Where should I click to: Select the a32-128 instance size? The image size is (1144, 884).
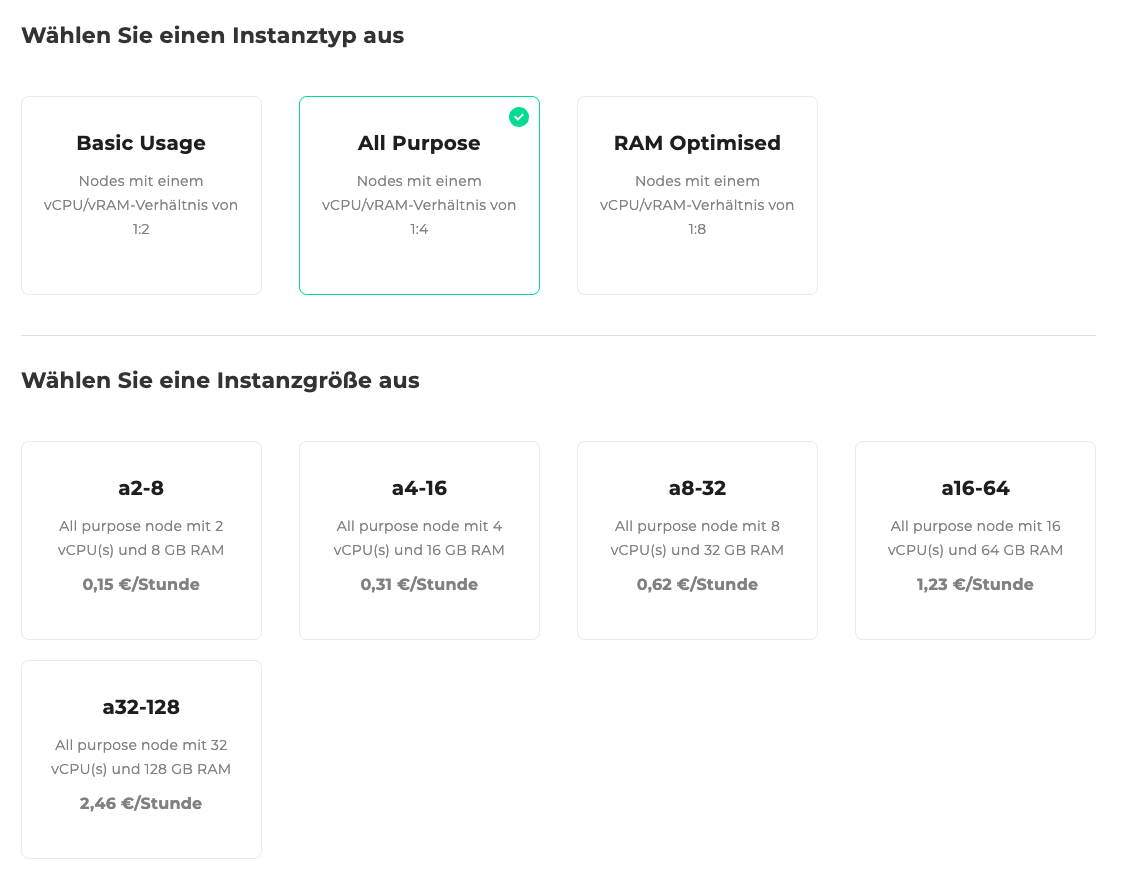pyautogui.click(x=141, y=707)
